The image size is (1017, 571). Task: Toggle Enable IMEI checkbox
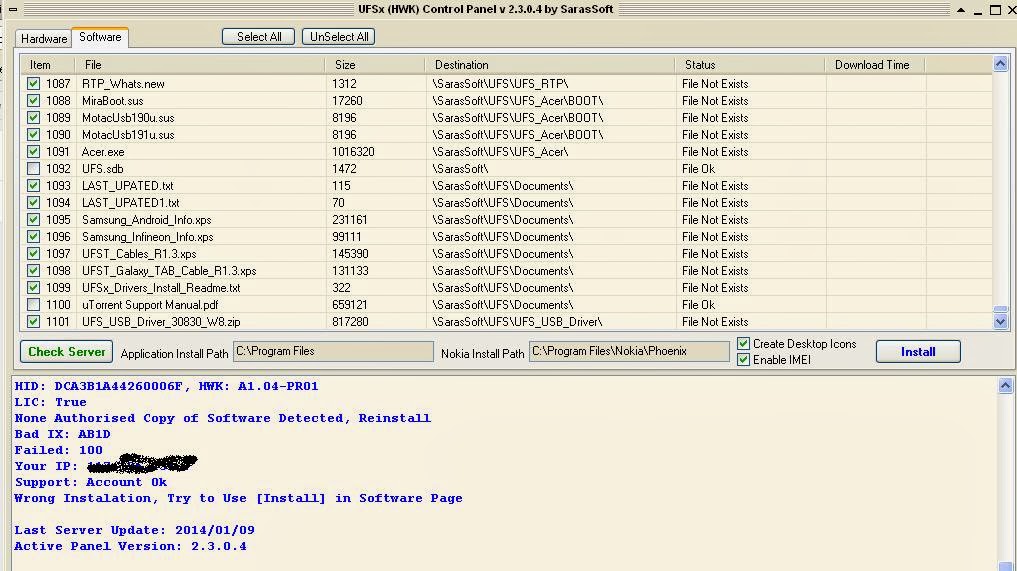click(743, 359)
